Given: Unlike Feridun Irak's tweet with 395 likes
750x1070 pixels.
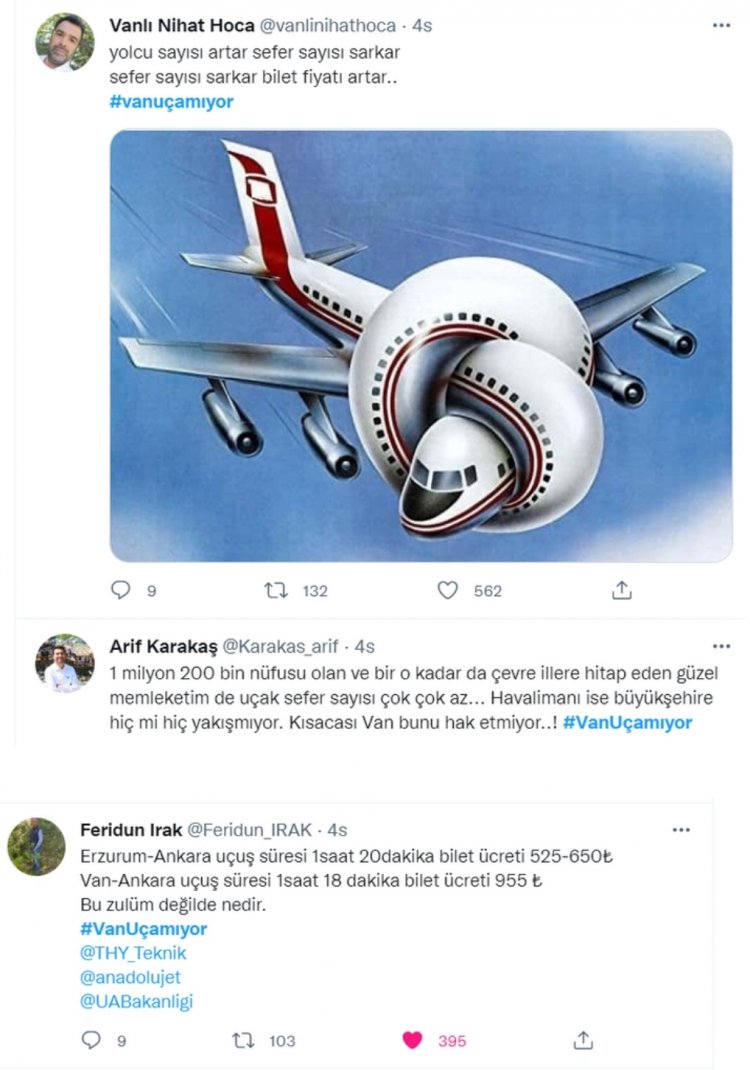Looking at the screenshot, I should click(412, 1040).
